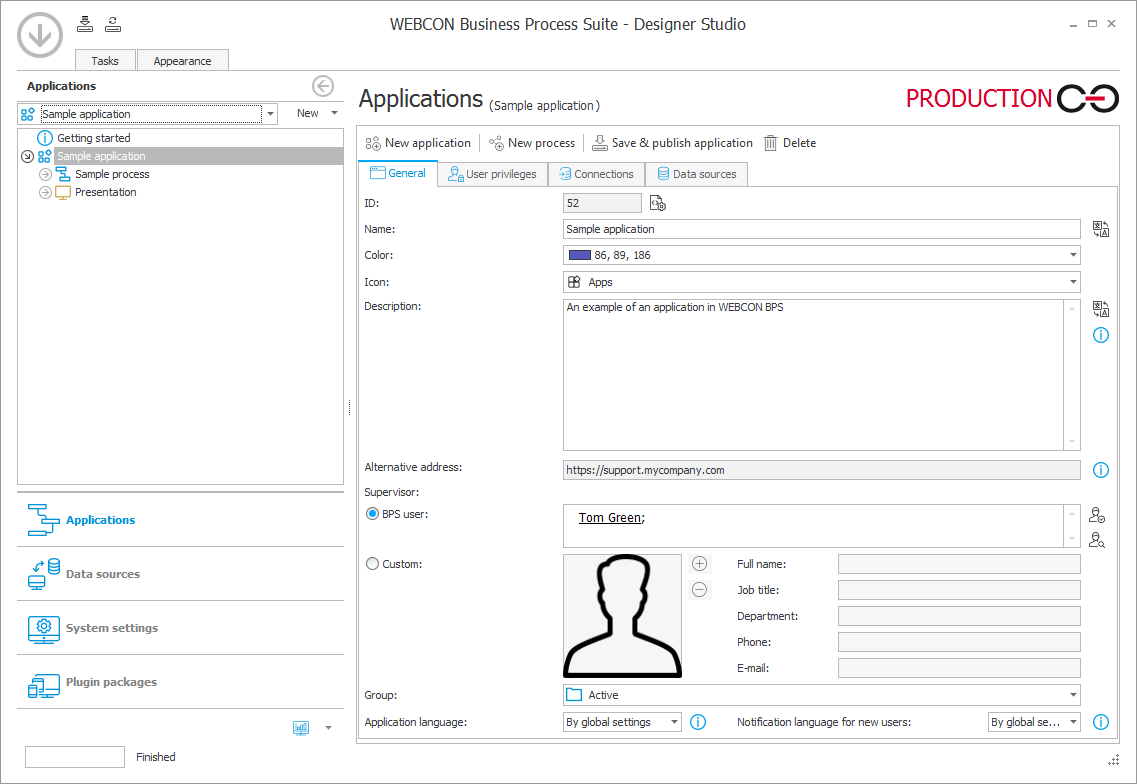Image resolution: width=1137 pixels, height=784 pixels.
Task: Click the upper user icon beside BPS user field
Action: [1097, 515]
